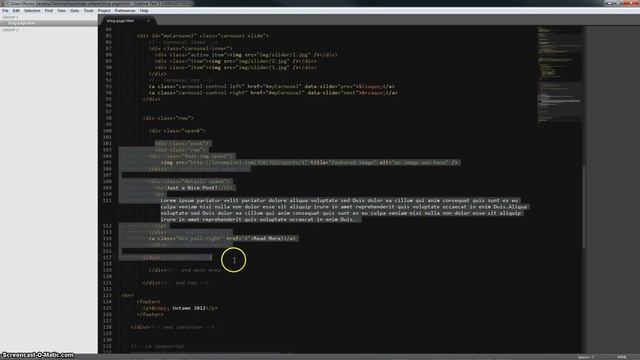Open the Help menu
The height and width of the screenshot is (360, 640).
[144, 11]
